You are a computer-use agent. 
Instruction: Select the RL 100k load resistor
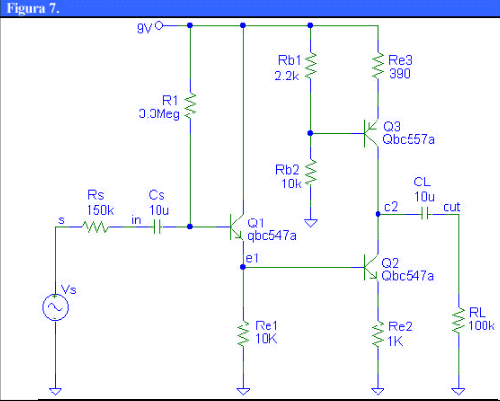459,320
